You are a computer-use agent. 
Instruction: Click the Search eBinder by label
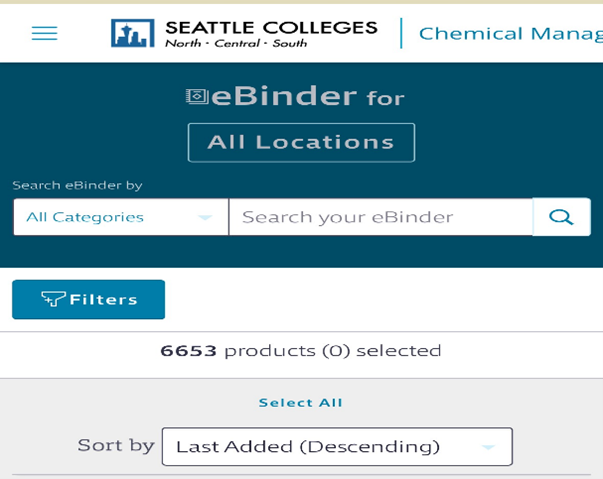coord(77,185)
